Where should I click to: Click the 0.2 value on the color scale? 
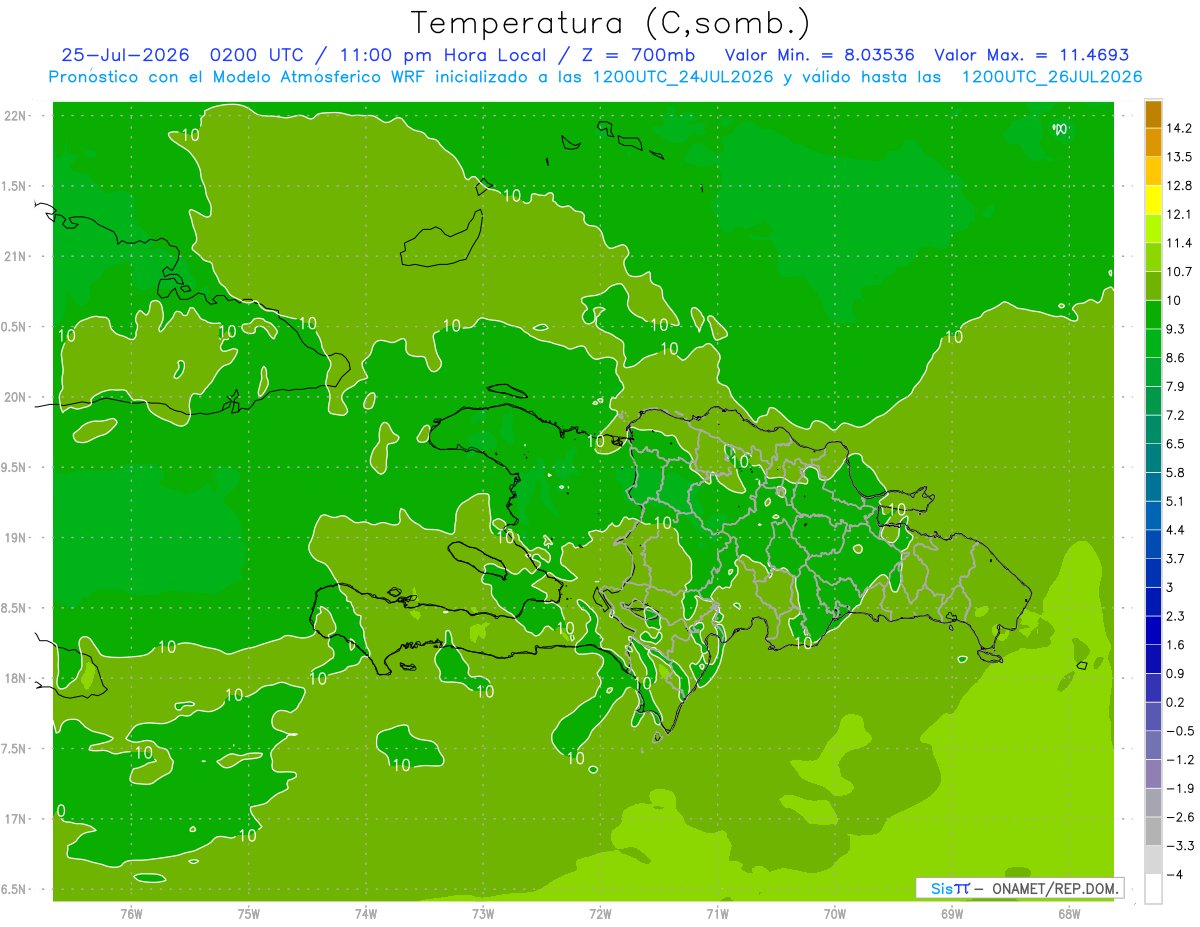1175,702
